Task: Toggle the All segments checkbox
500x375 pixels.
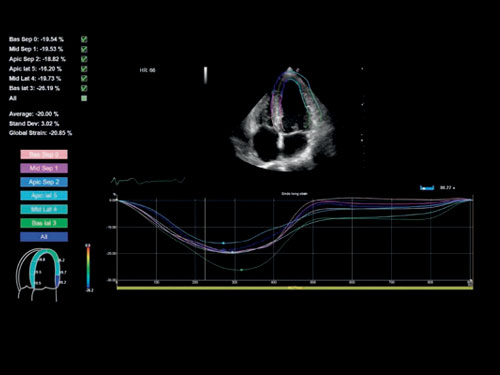Action: pyautogui.click(x=84, y=98)
